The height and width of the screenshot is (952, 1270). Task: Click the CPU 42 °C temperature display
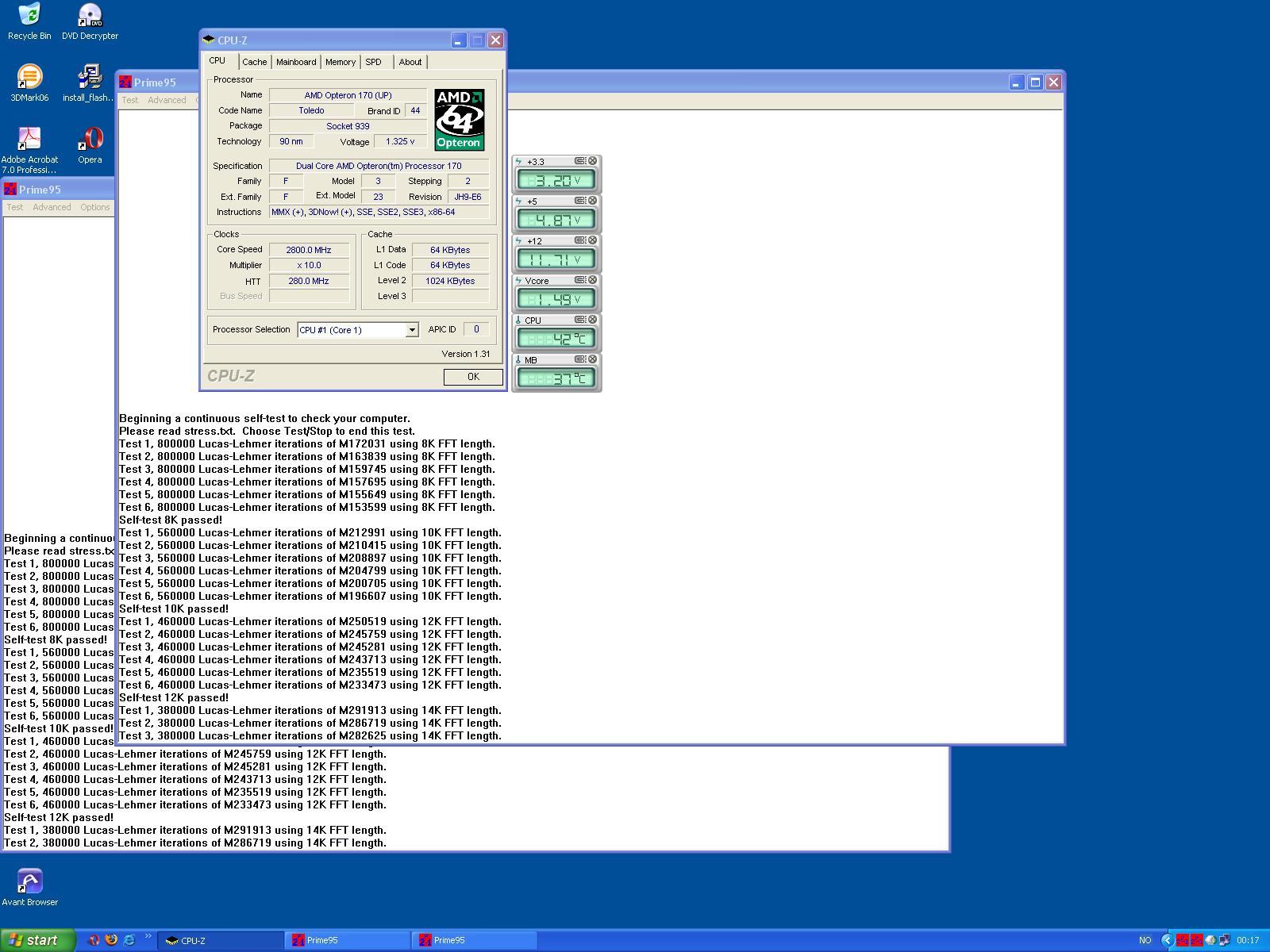point(556,339)
